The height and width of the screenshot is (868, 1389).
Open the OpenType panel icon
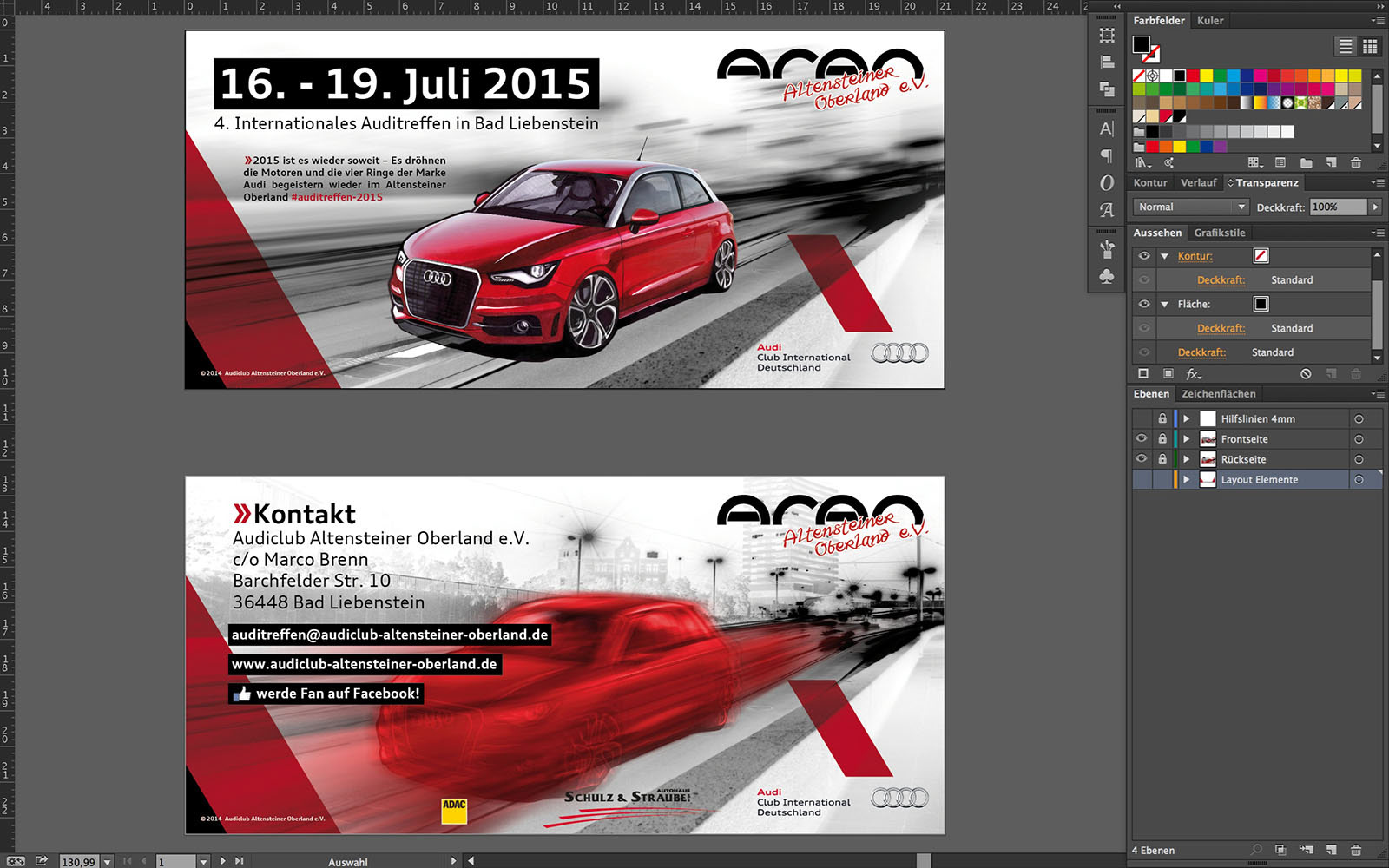1107,183
